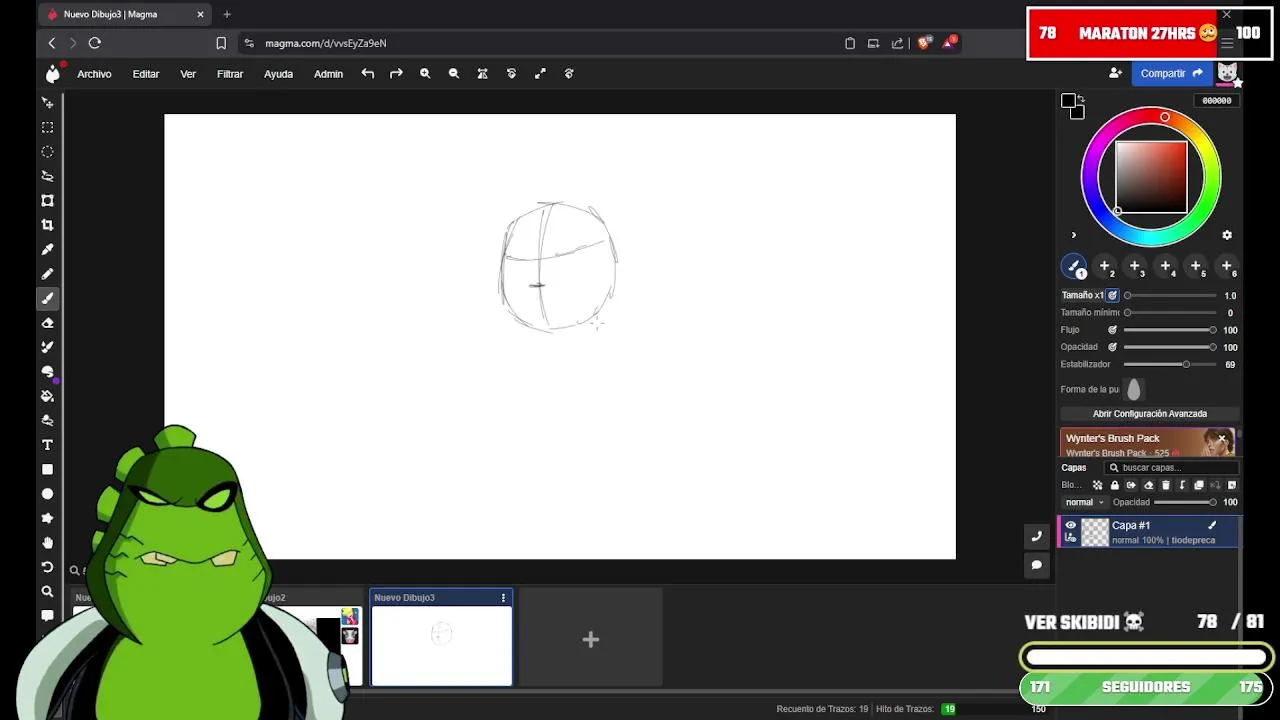Viewport: 1280px width, 720px height.
Task: Select the paint bucket fill tool
Action: [x=47, y=396]
